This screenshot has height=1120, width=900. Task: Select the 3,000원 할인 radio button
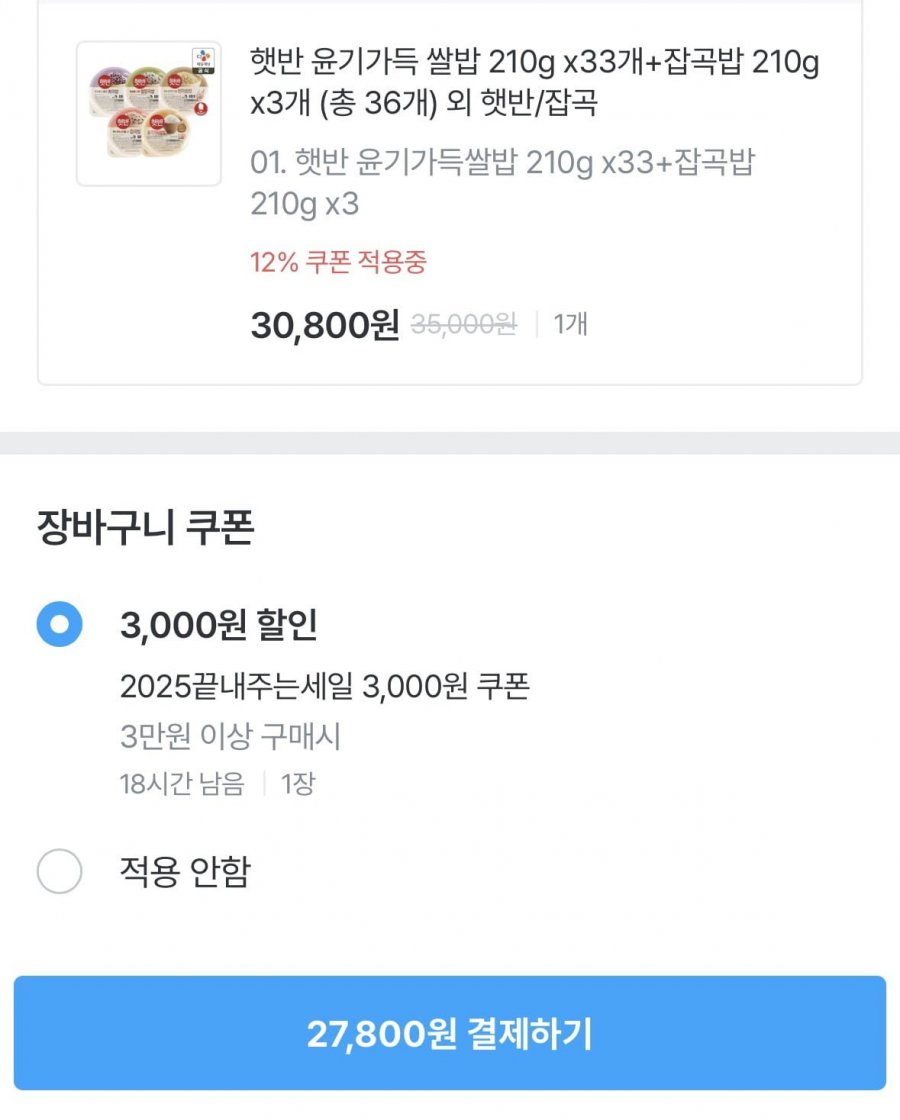59,625
